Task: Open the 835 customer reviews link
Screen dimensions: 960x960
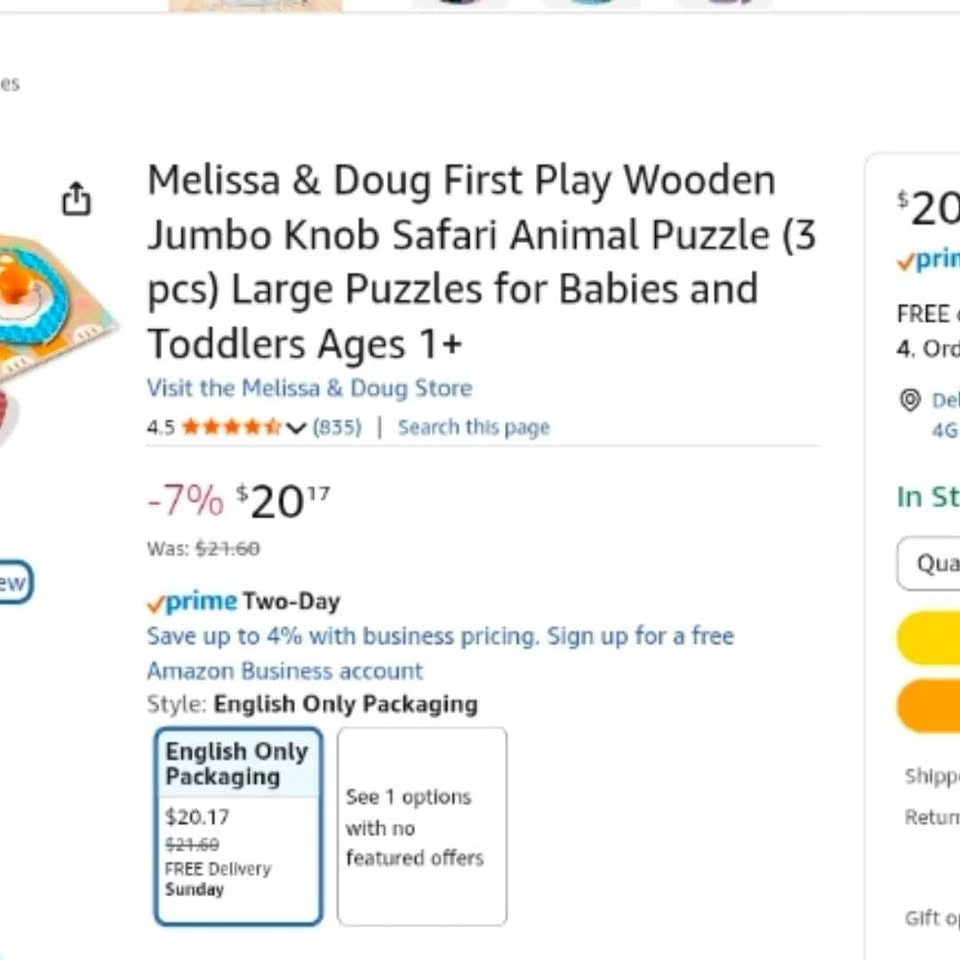Action: click(x=336, y=428)
